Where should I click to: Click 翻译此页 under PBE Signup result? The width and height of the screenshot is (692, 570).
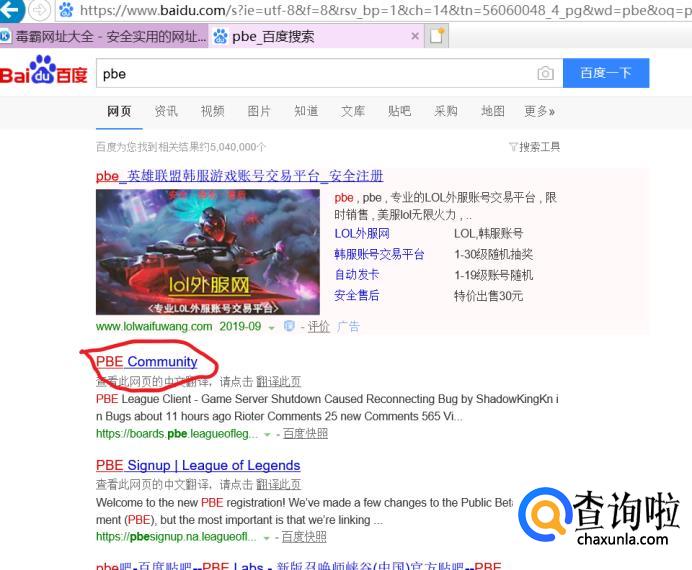tap(278, 484)
